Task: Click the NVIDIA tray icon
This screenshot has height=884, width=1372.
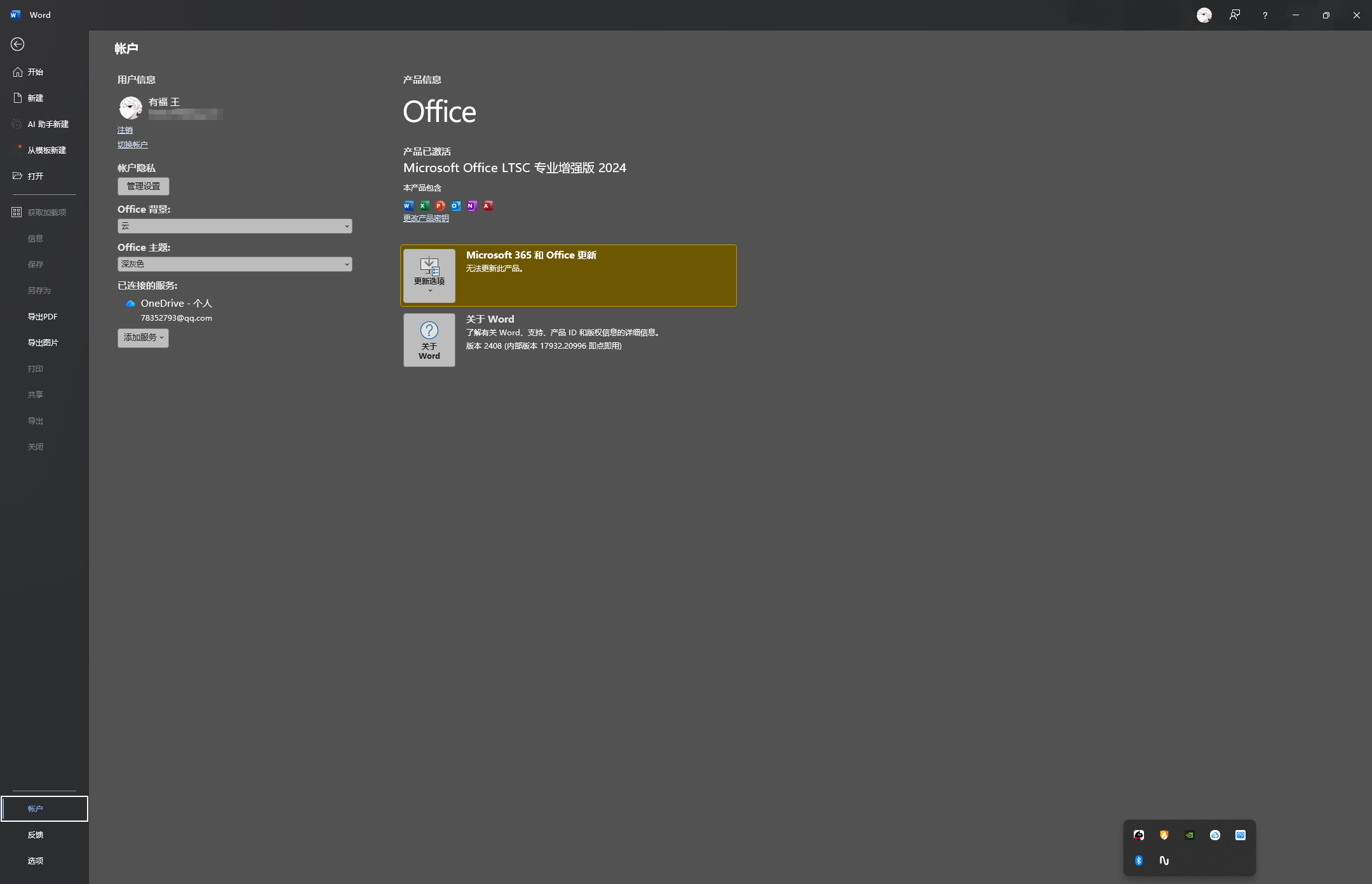Action: (1189, 835)
